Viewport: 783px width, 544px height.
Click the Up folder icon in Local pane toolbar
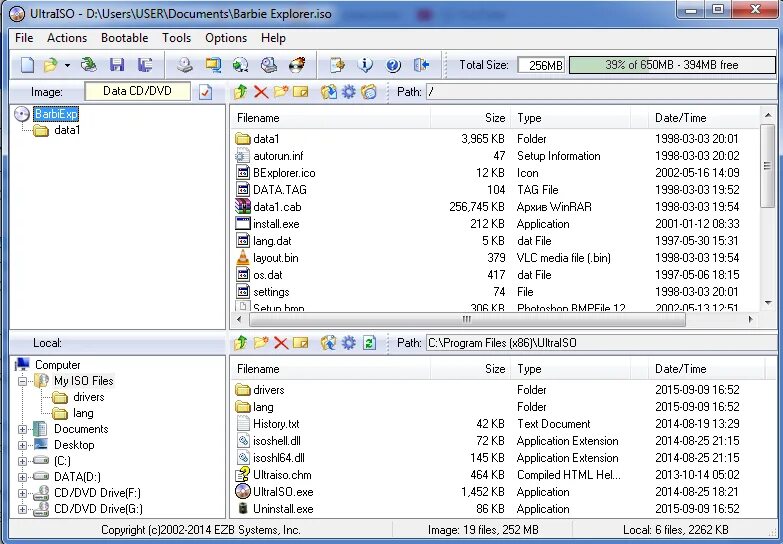241,343
